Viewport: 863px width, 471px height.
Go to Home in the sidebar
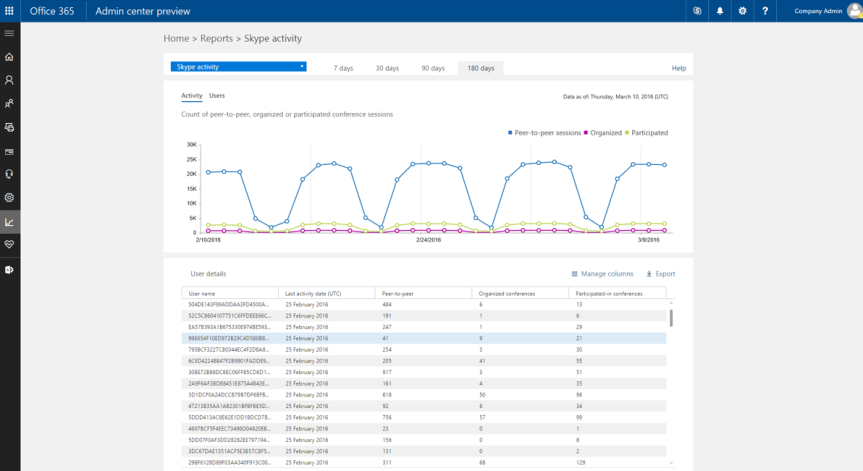(x=10, y=57)
